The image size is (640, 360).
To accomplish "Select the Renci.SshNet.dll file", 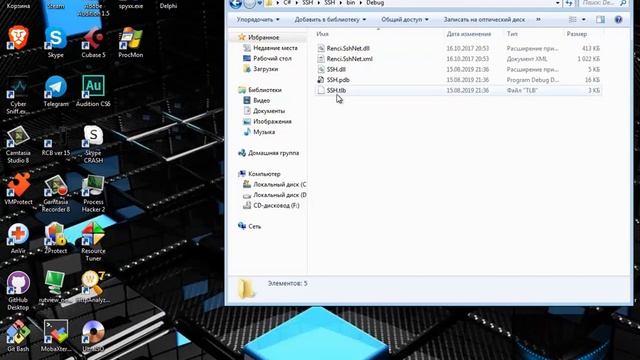I will click(x=458, y=48).
